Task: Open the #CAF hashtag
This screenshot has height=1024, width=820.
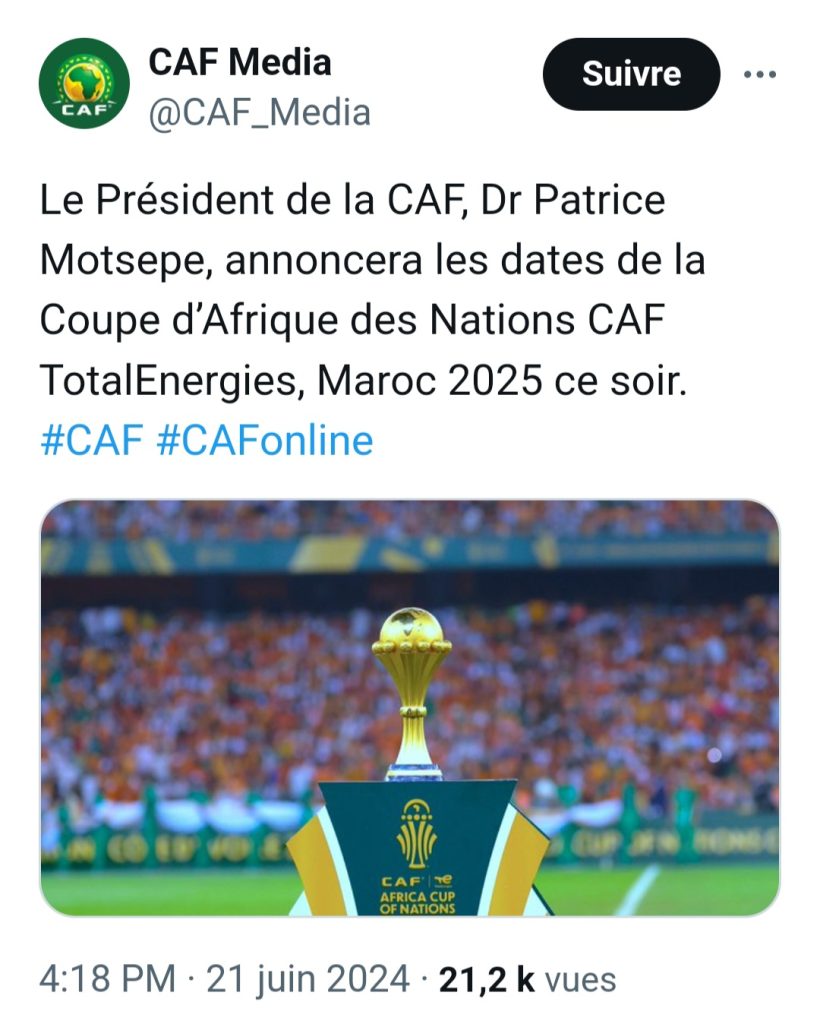Action: (x=91, y=440)
